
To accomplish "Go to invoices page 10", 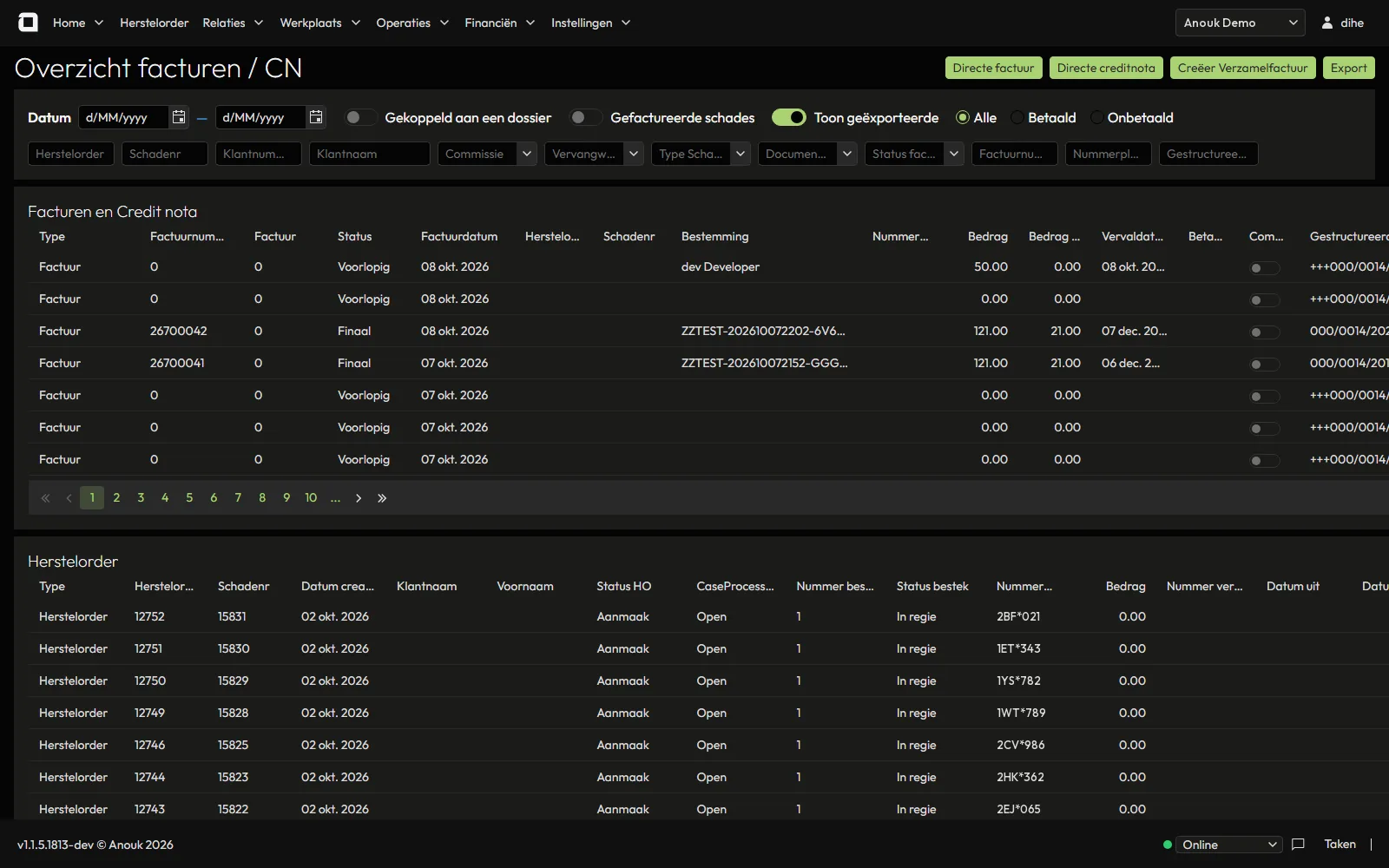I will [x=311, y=498].
